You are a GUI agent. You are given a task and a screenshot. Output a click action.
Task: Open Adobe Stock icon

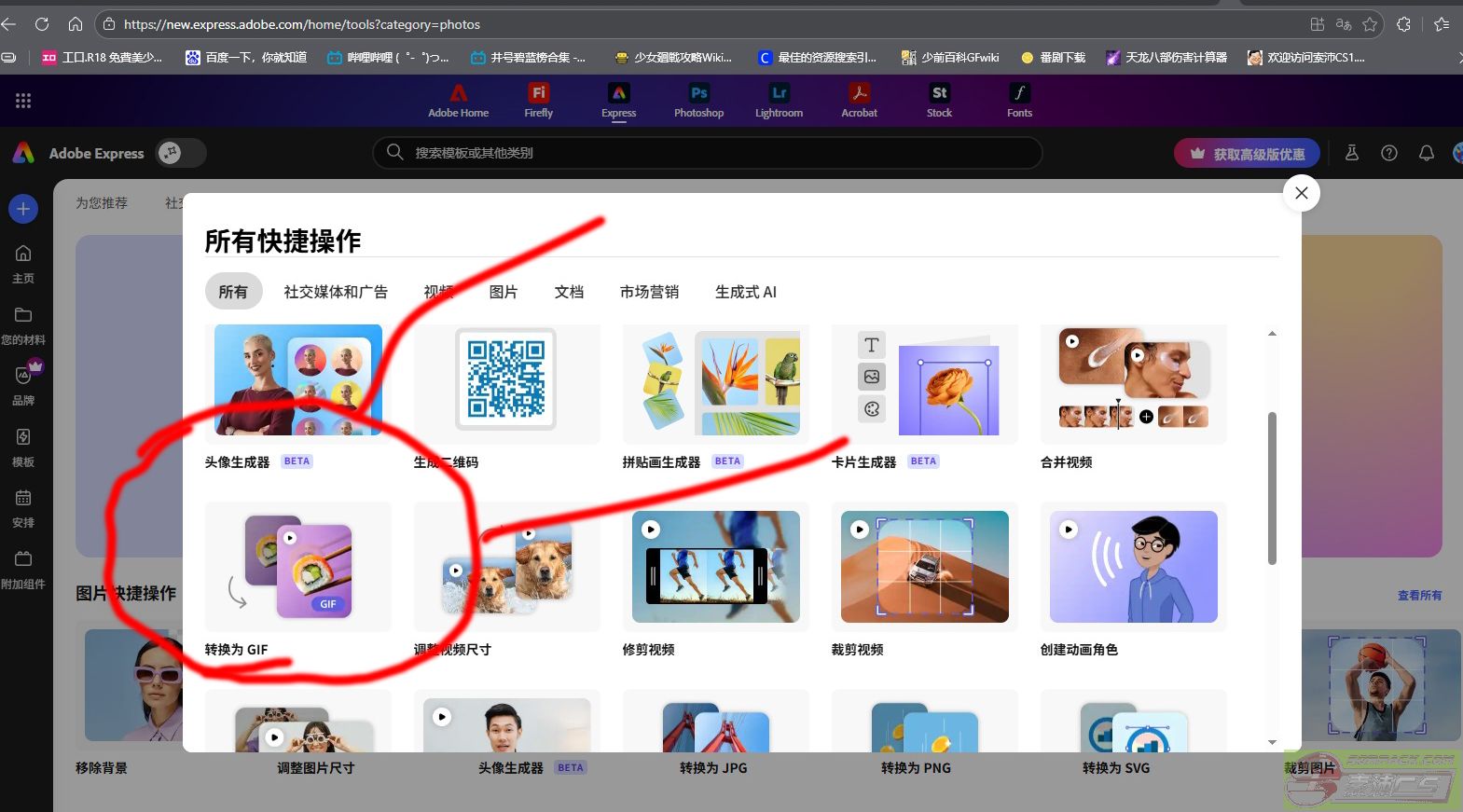pos(939,101)
